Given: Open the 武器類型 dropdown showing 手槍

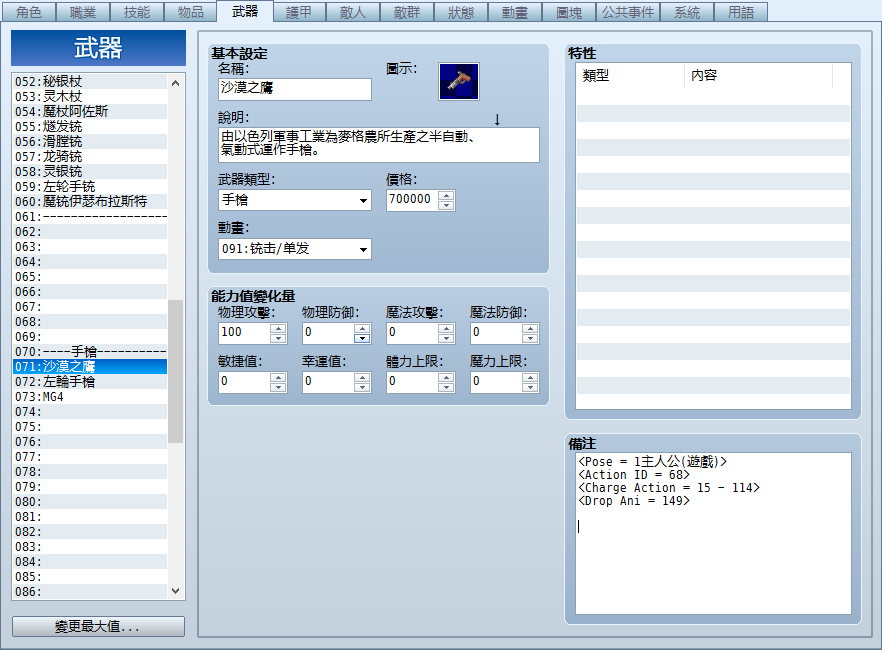Looking at the screenshot, I should coord(295,200).
